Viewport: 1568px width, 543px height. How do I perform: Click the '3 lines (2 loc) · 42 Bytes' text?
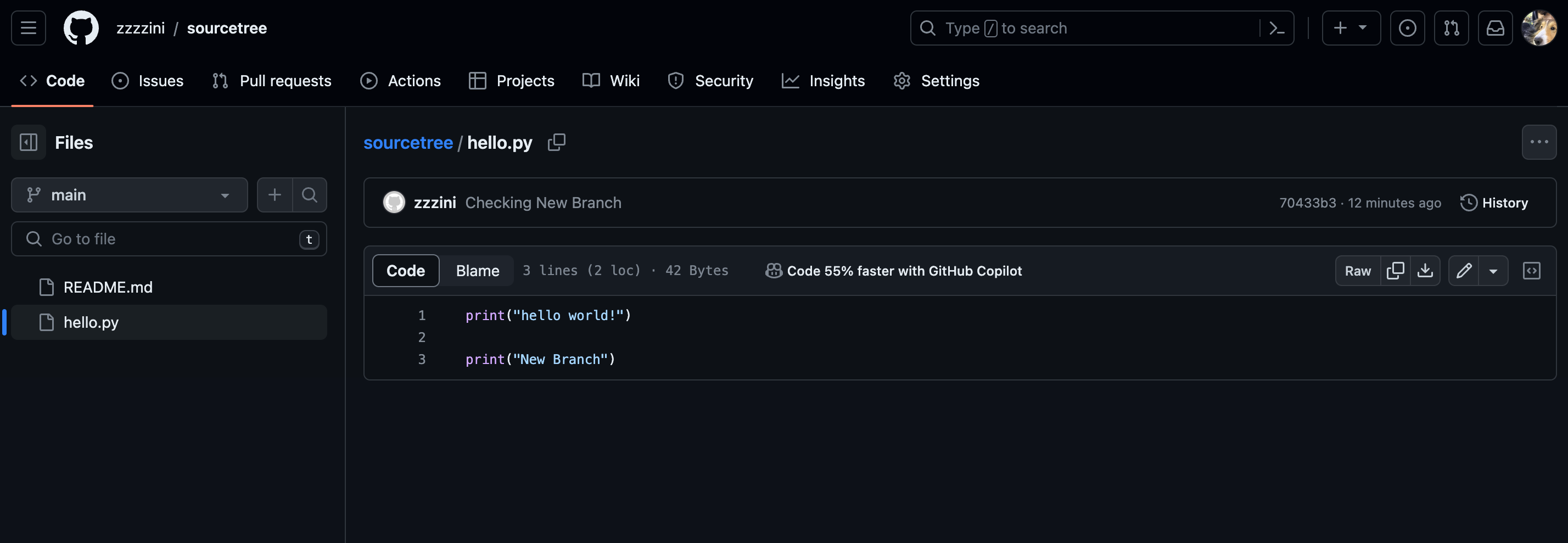625,270
